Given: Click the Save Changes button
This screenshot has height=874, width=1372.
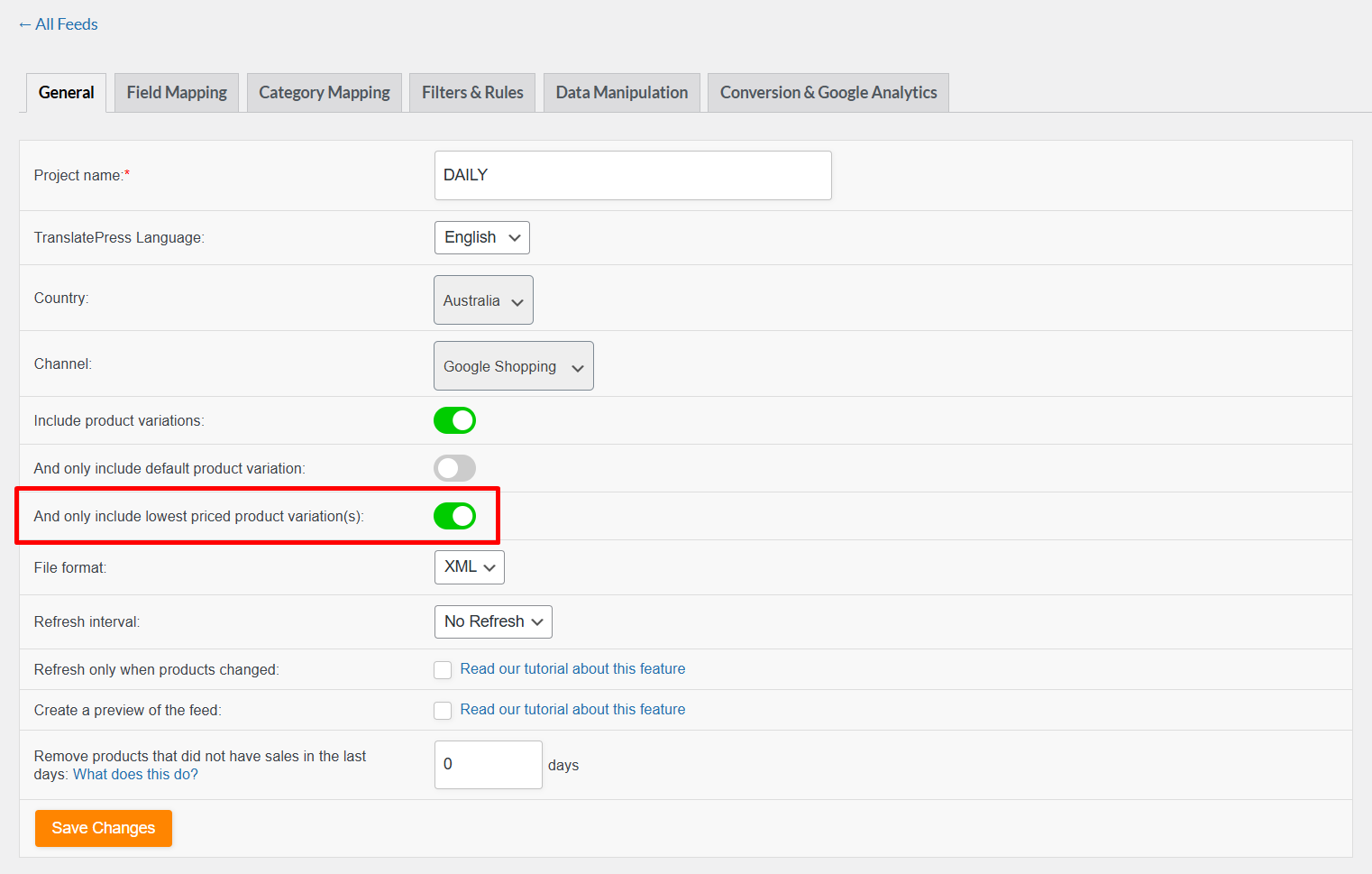Looking at the screenshot, I should [104, 828].
